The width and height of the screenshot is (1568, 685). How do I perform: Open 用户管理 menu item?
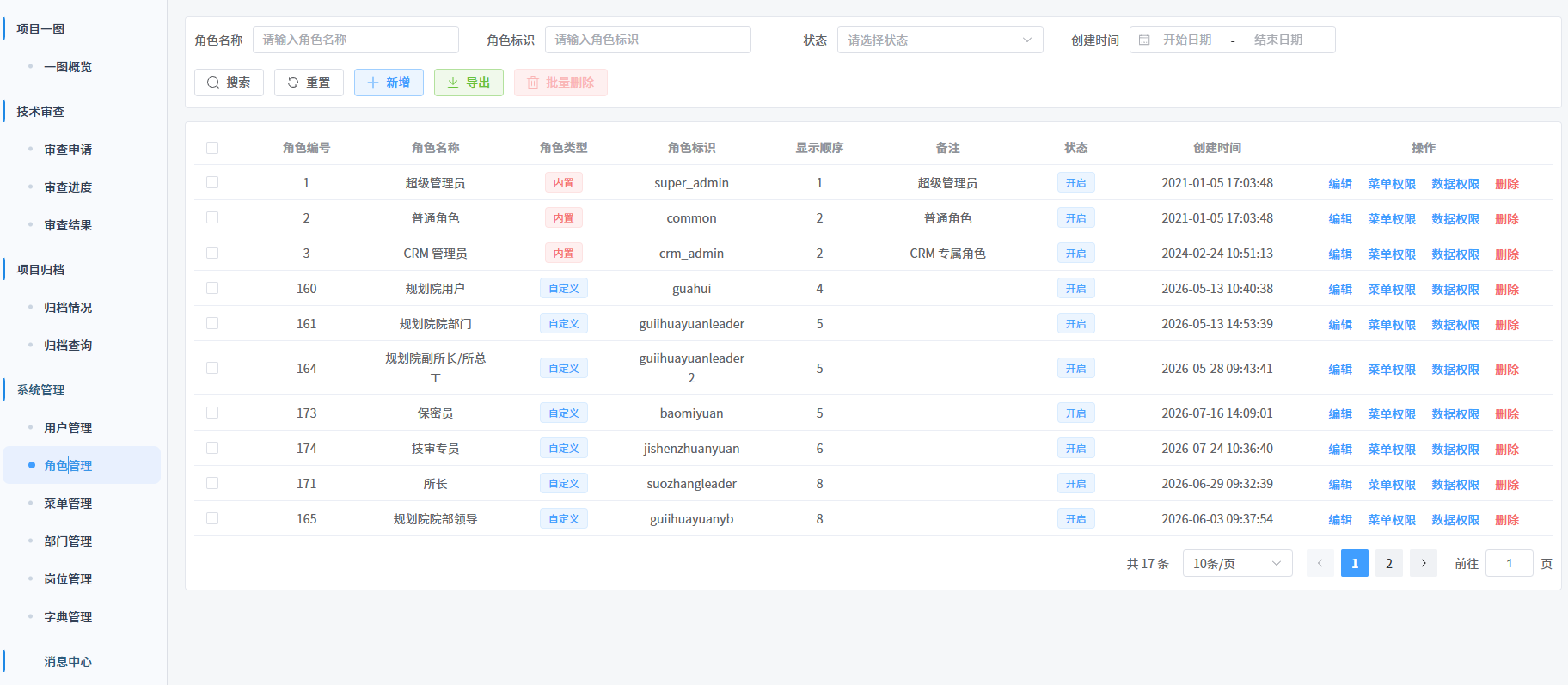(68, 428)
